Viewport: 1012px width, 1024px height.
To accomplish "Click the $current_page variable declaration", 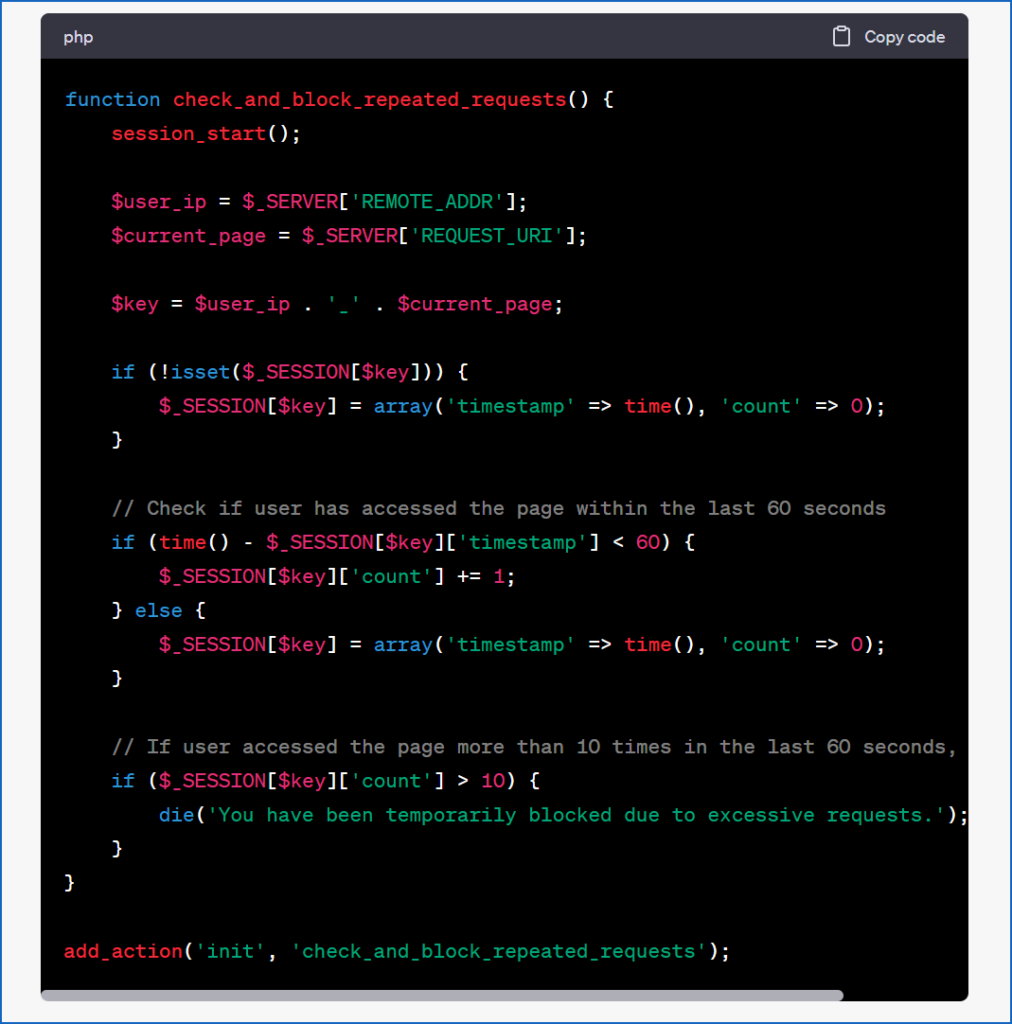I will pos(189,236).
